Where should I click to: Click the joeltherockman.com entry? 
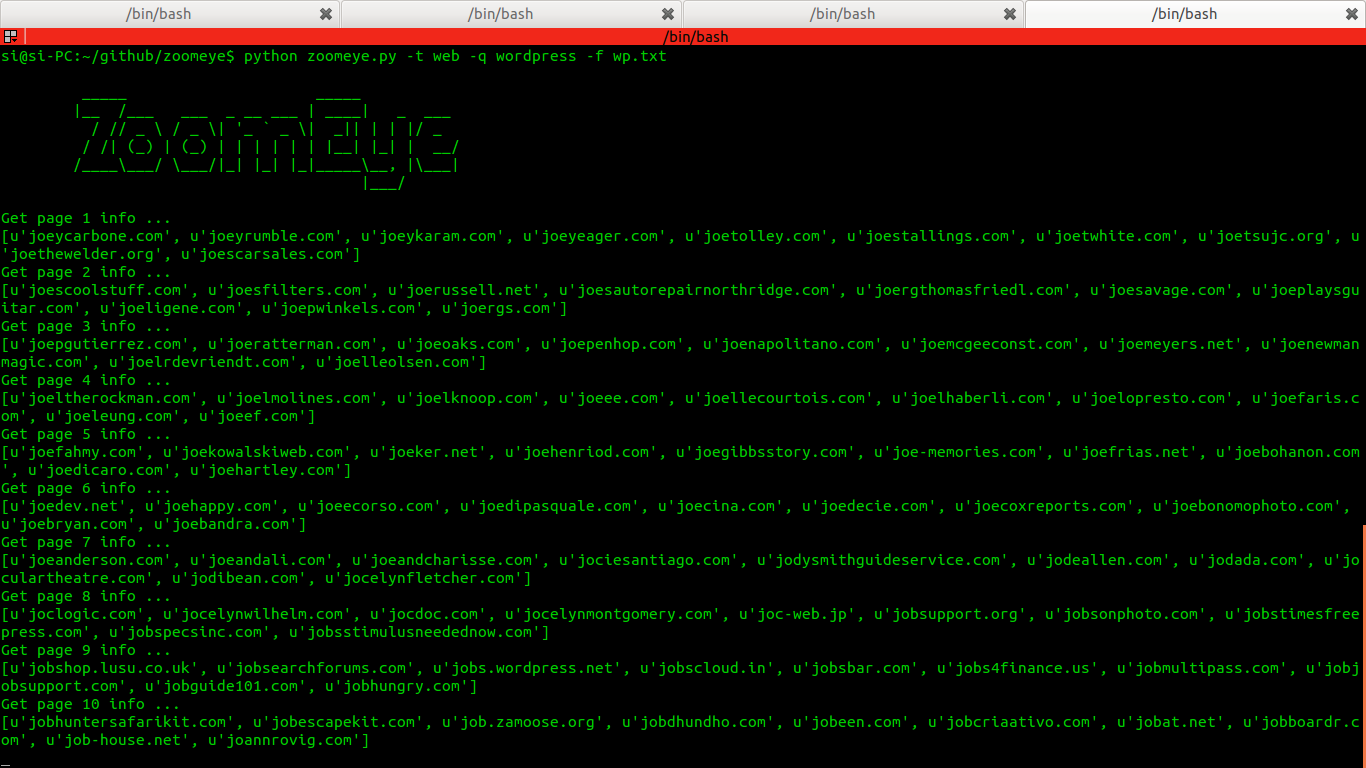[x=109, y=398]
